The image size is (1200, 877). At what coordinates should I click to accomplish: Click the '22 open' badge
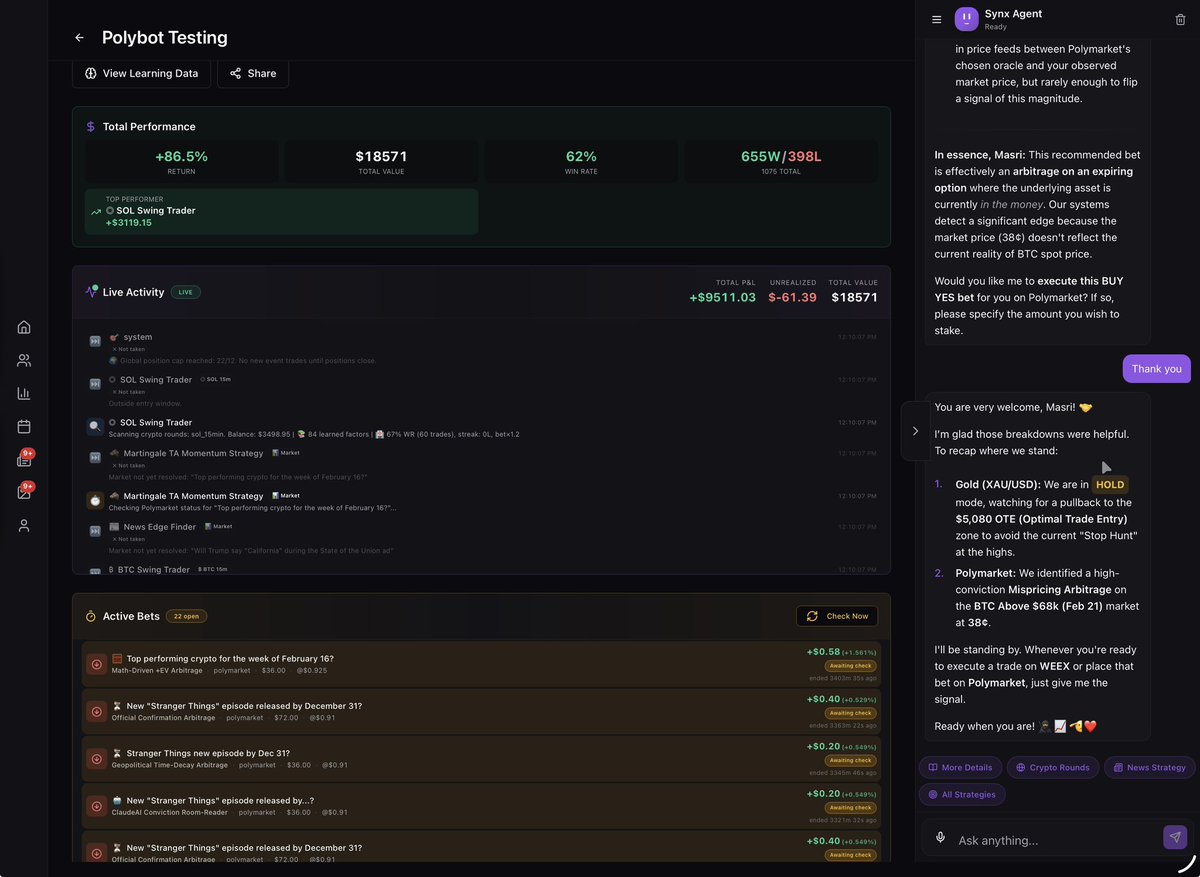pyautogui.click(x=186, y=616)
